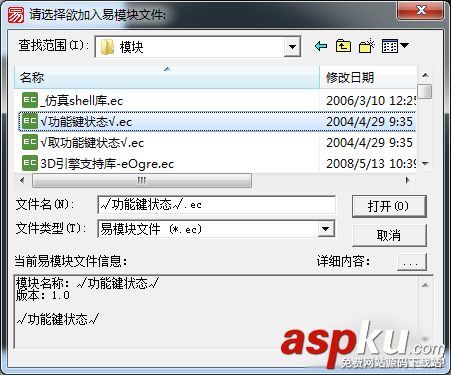Click module info scroll up arrow
The image size is (451, 375).
pos(425,285)
